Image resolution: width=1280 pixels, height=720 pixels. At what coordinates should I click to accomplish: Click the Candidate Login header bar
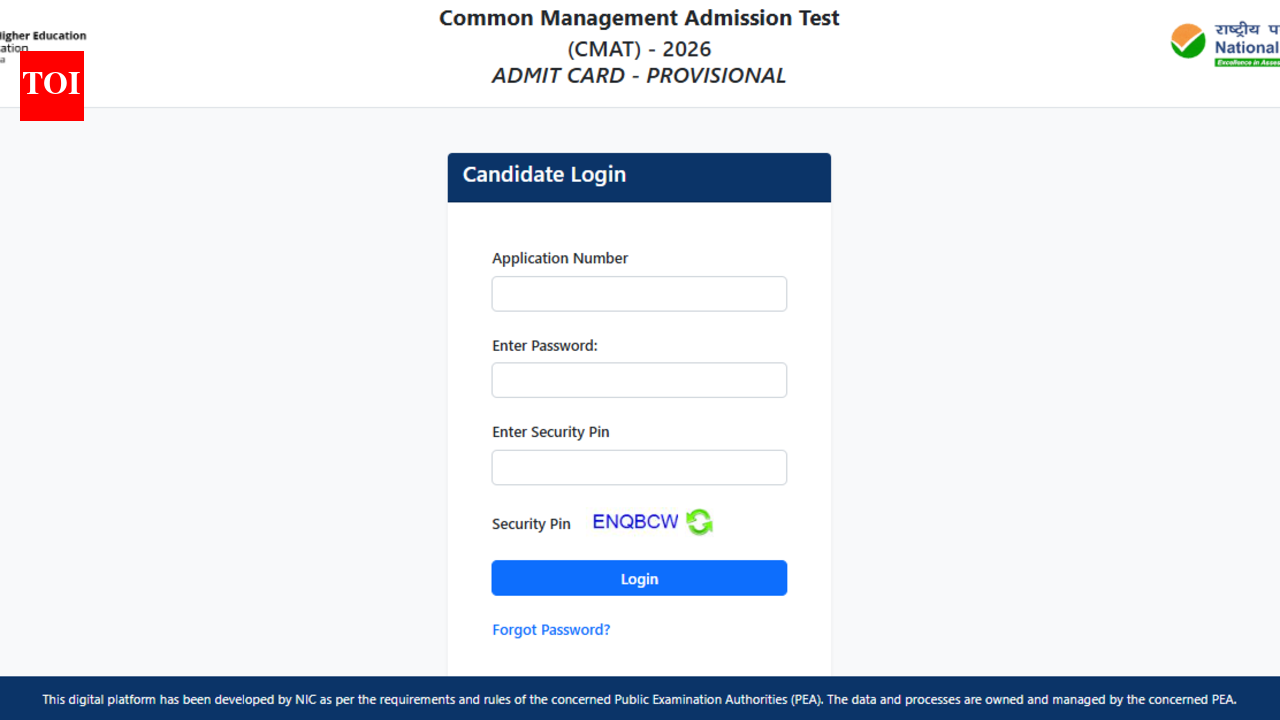[639, 176]
